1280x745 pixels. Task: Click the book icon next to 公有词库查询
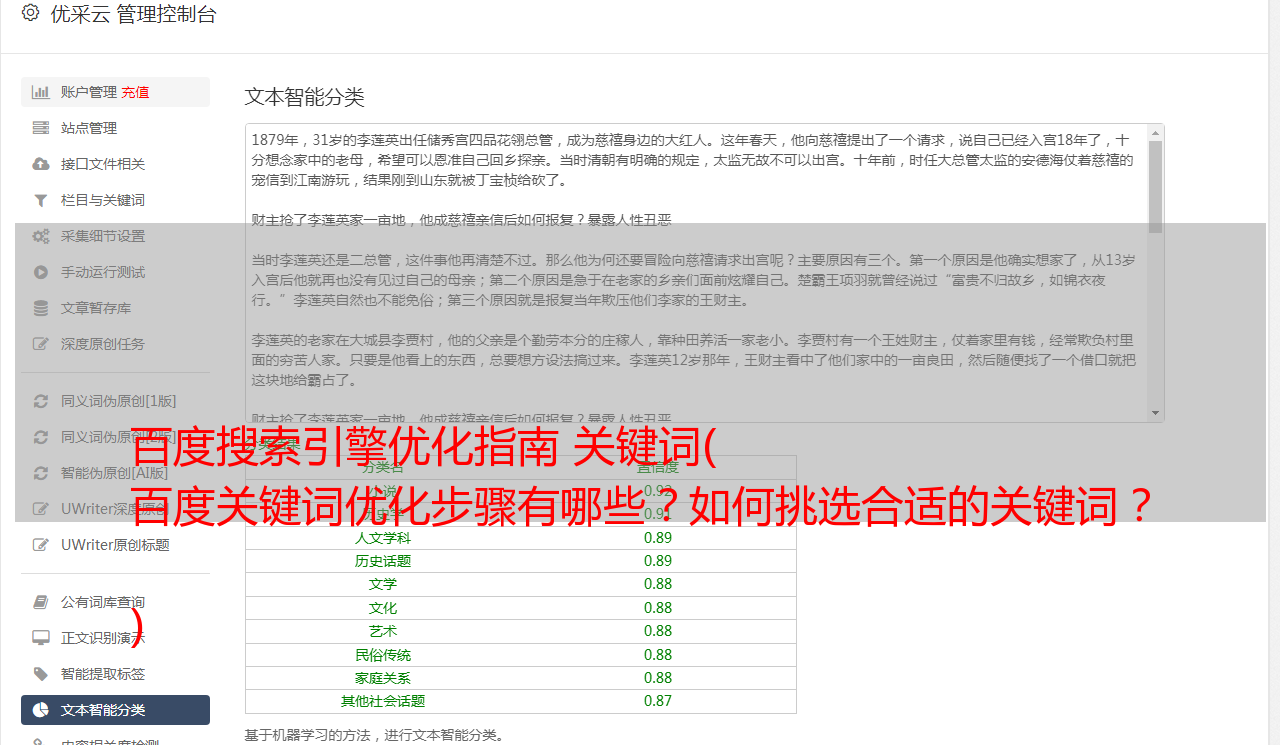[41, 602]
